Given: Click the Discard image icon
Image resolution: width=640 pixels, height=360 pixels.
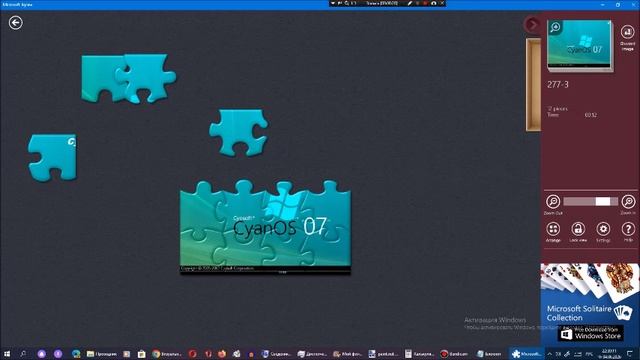Looking at the screenshot, I should click(627, 32).
